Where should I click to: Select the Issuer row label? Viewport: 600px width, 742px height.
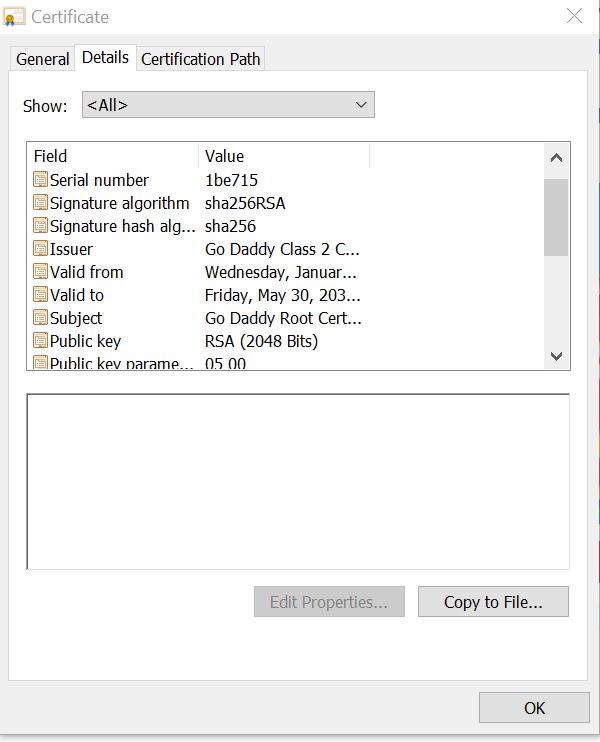tap(71, 249)
